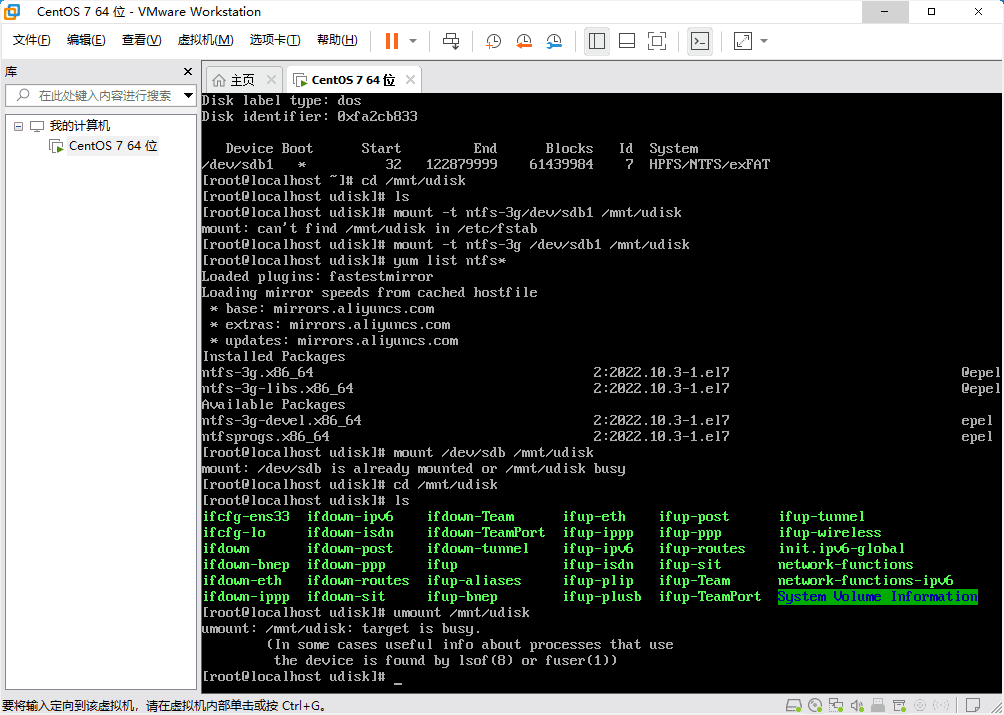Viewport: 1004px width, 715px height.
Task: Click the greyed Bluetooth wireless status icon
Action: [941, 705]
